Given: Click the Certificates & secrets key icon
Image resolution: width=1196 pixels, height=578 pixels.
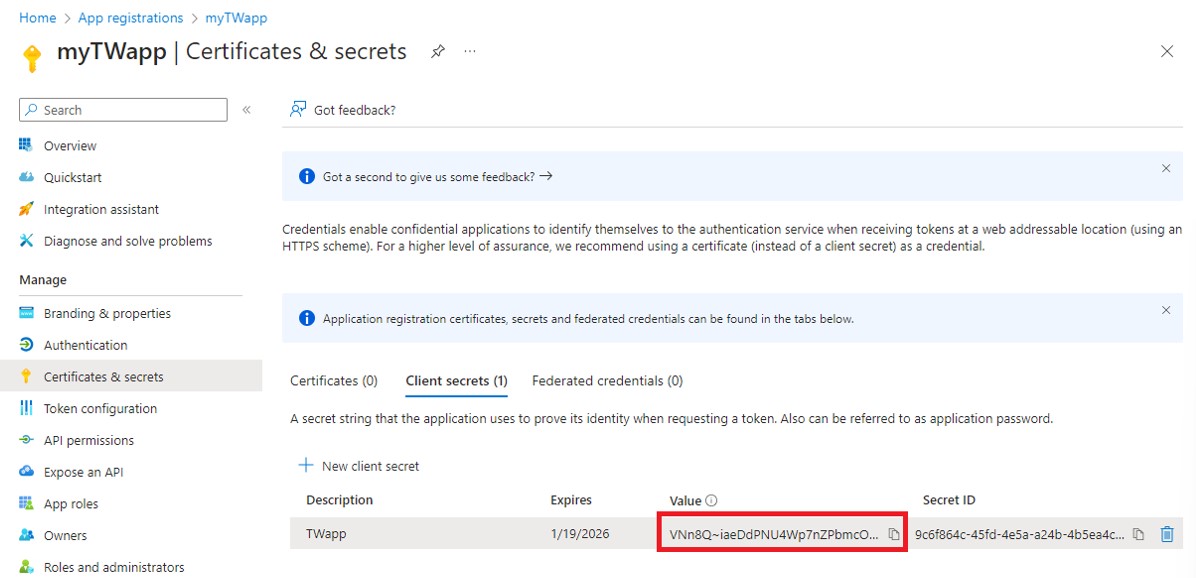Looking at the screenshot, I should (27, 377).
